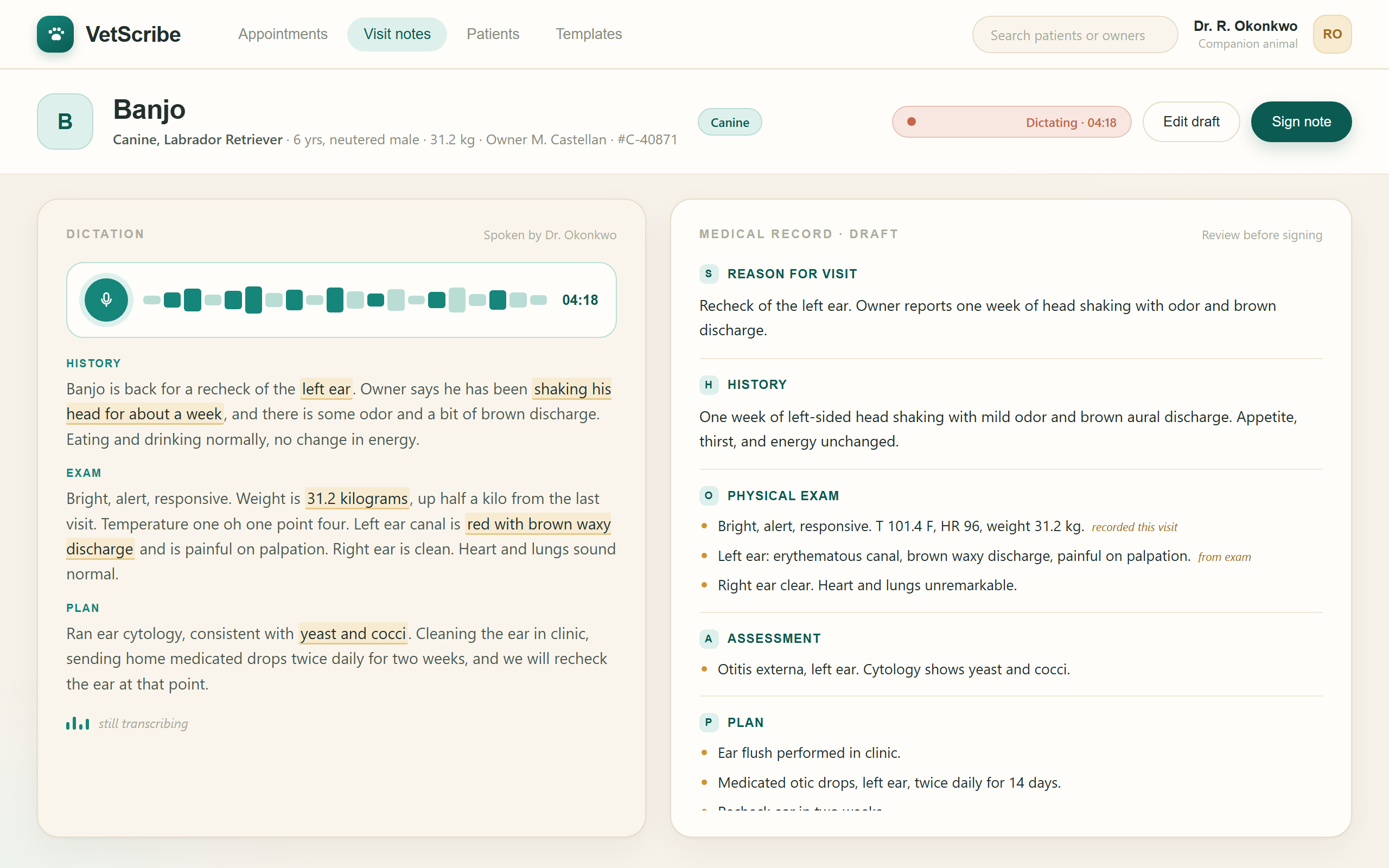Click the 'Spoken by Dr. Okonkwo' label
The width and height of the screenshot is (1389, 868).
pos(550,235)
